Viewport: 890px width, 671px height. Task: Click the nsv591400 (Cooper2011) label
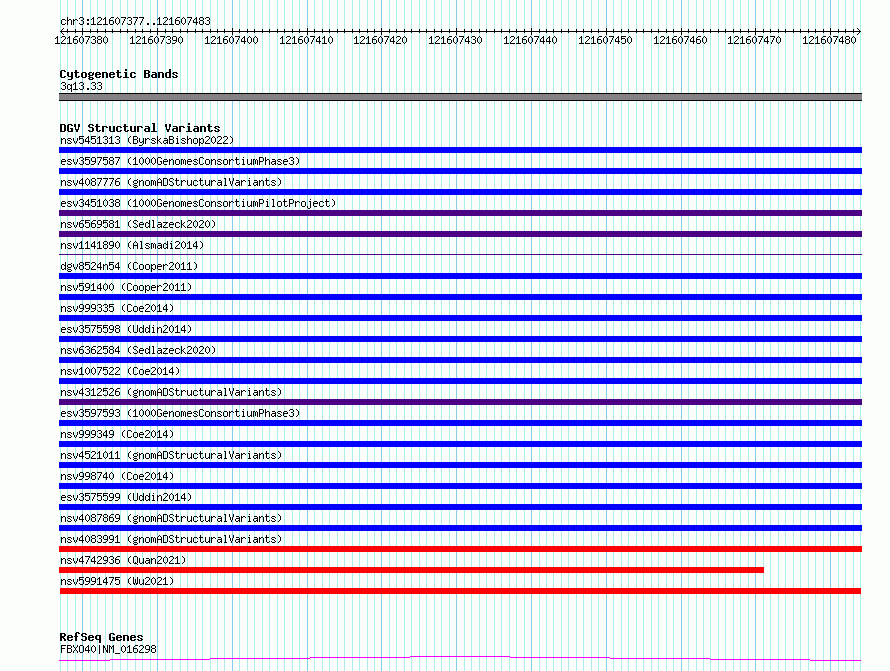pos(126,287)
